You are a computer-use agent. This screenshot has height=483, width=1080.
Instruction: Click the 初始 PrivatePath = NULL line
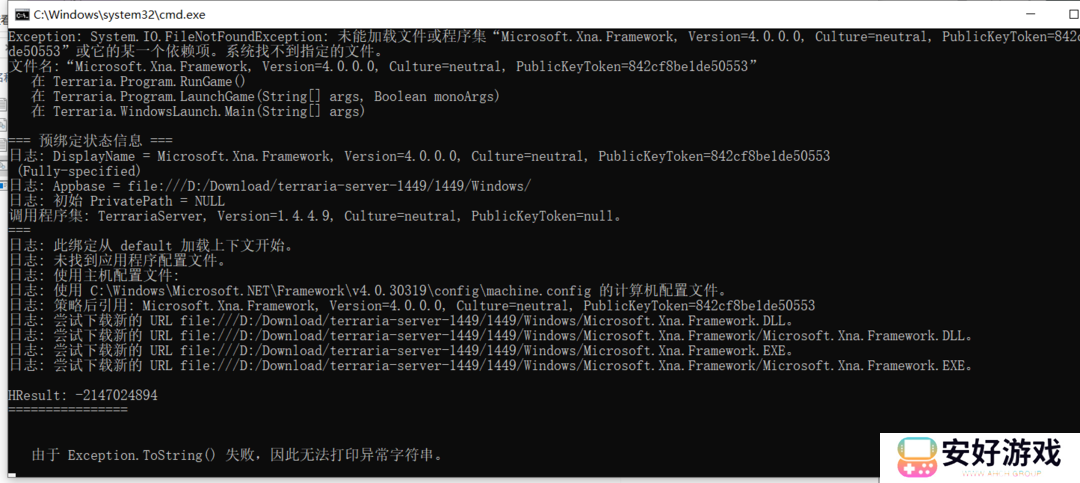coord(118,201)
